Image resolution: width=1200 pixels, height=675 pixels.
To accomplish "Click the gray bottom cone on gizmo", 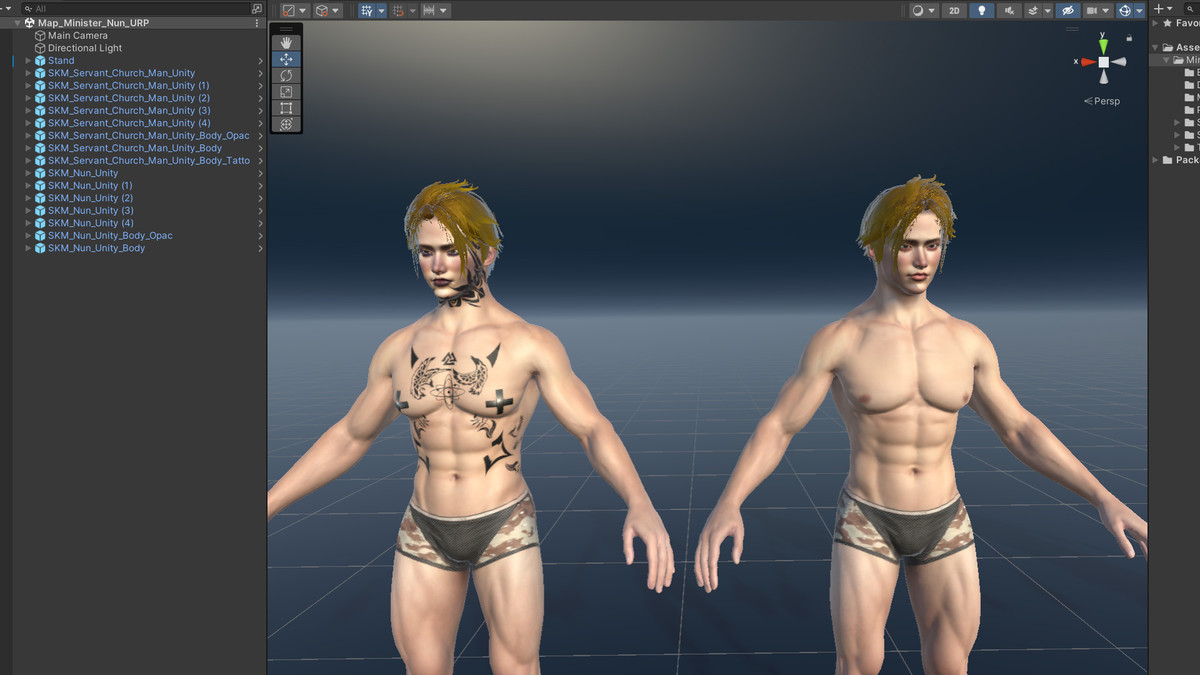I will 1103,79.
